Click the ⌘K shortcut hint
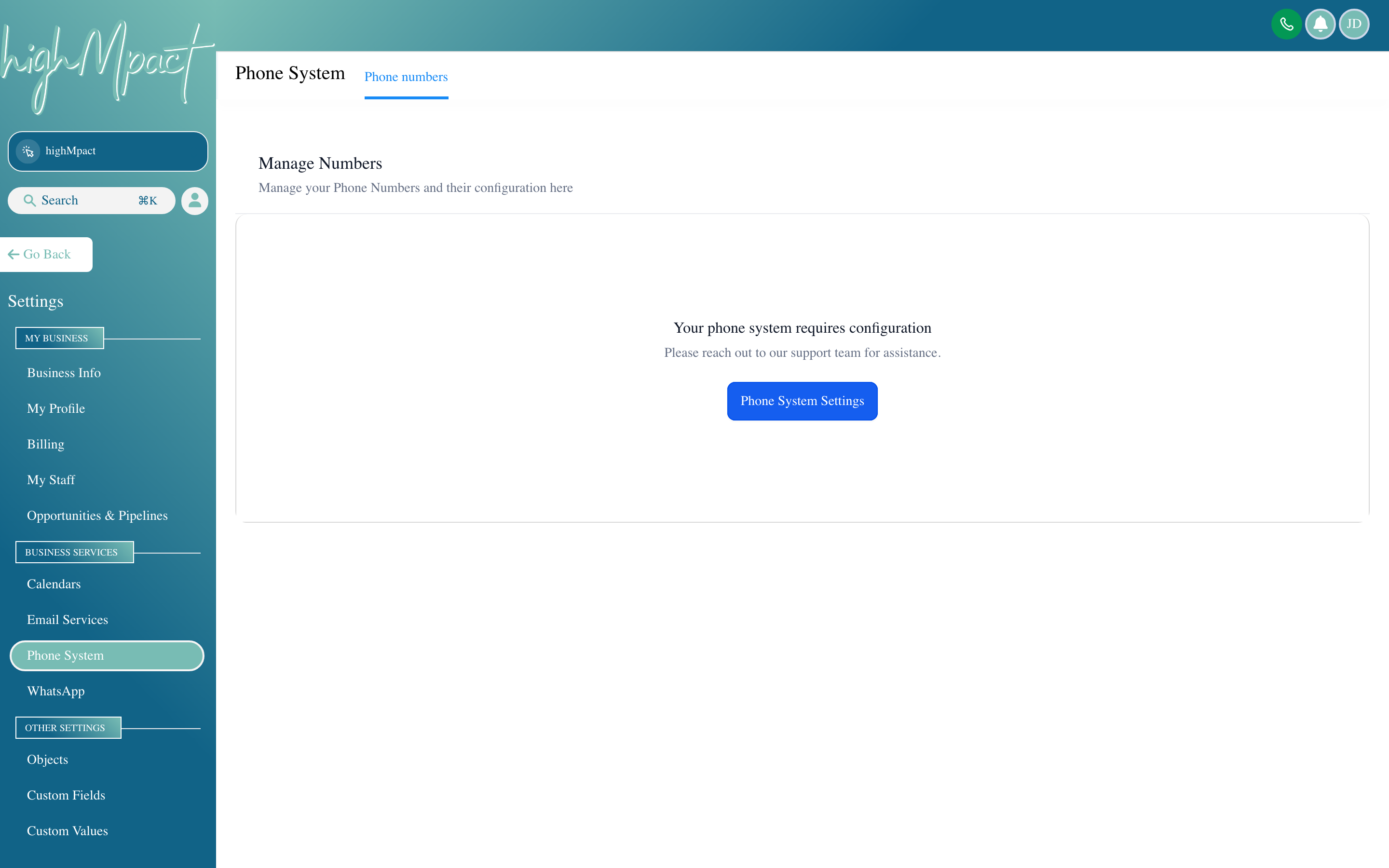Viewport: 1389px width, 868px height. (148, 200)
